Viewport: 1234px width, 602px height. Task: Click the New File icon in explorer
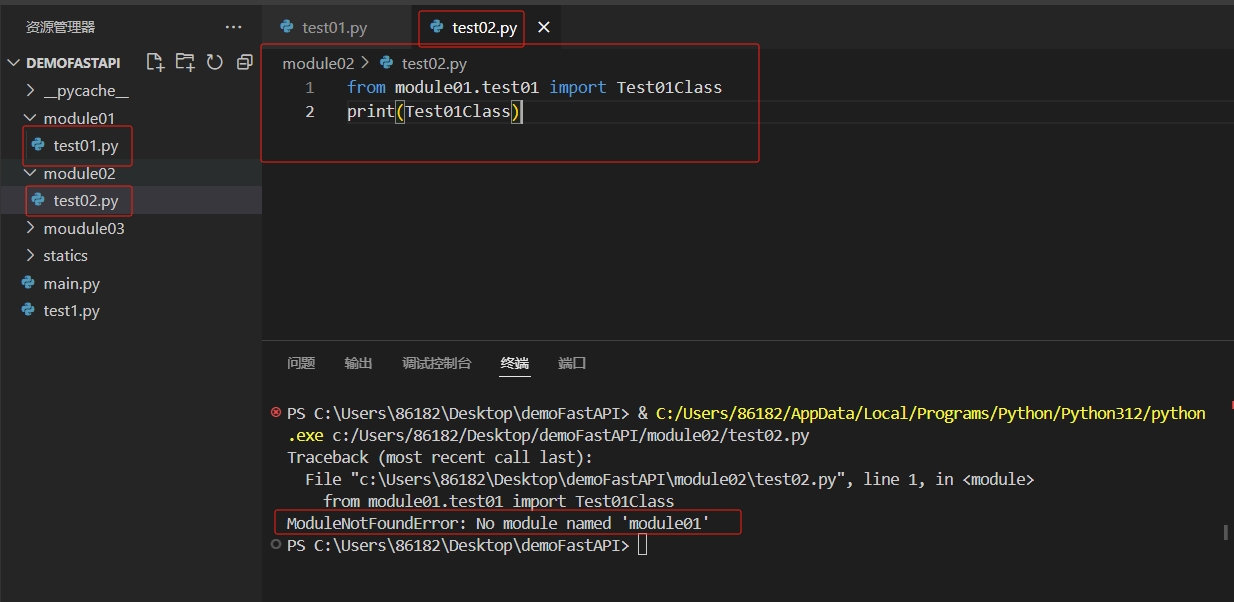pyautogui.click(x=155, y=62)
